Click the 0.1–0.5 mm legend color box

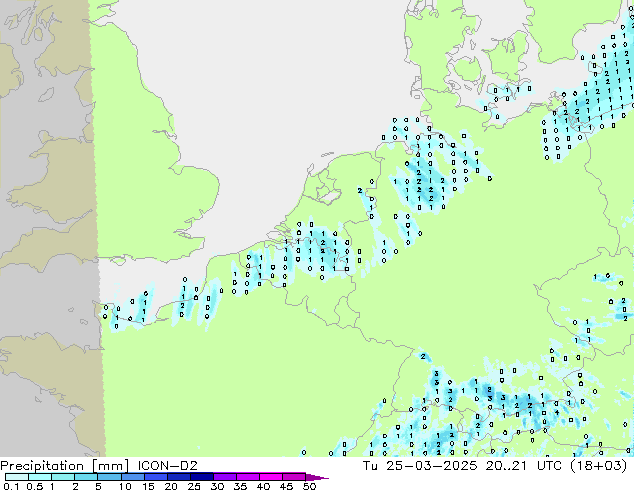tap(17, 477)
